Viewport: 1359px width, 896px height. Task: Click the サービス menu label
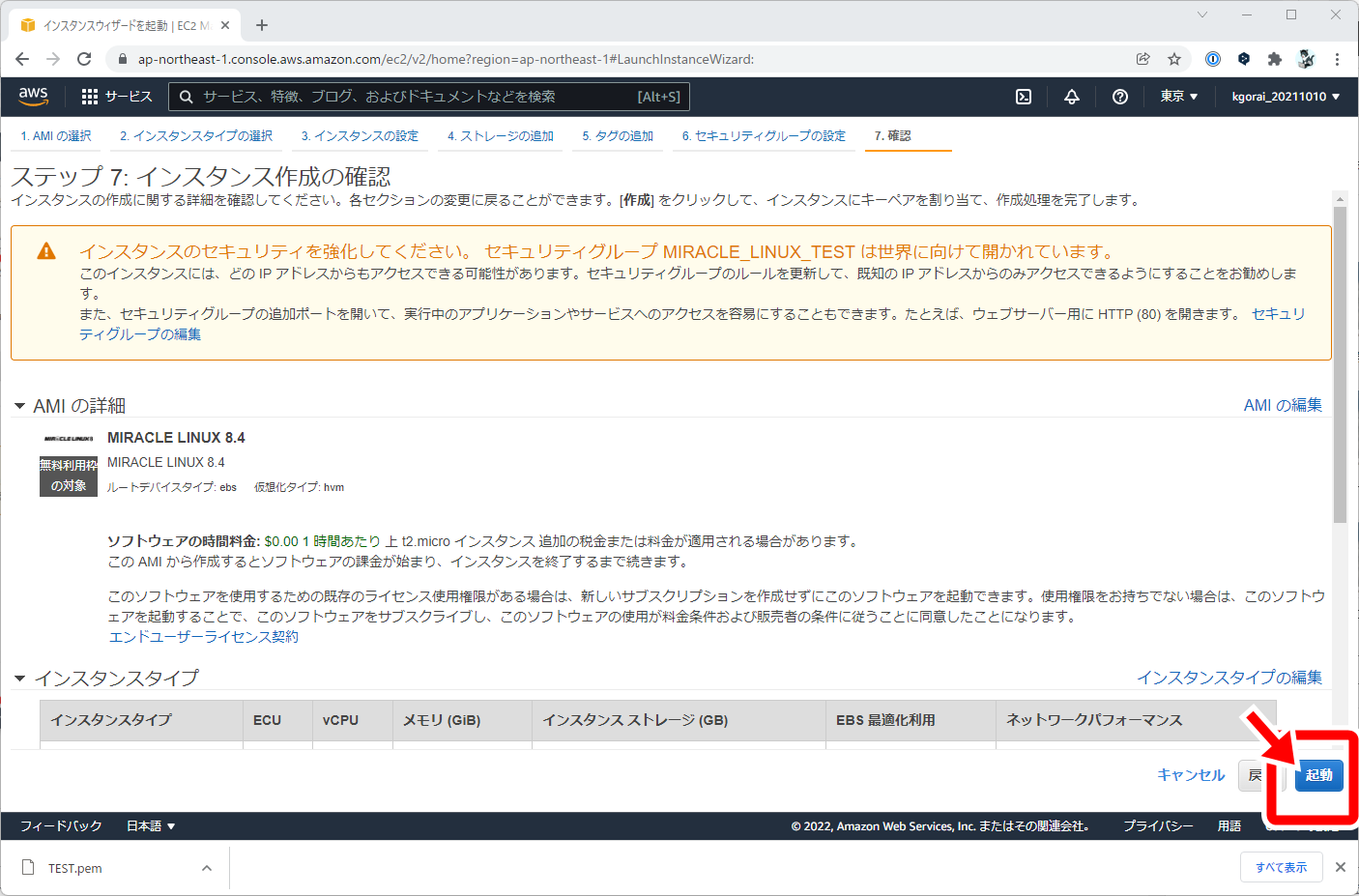coord(129,97)
